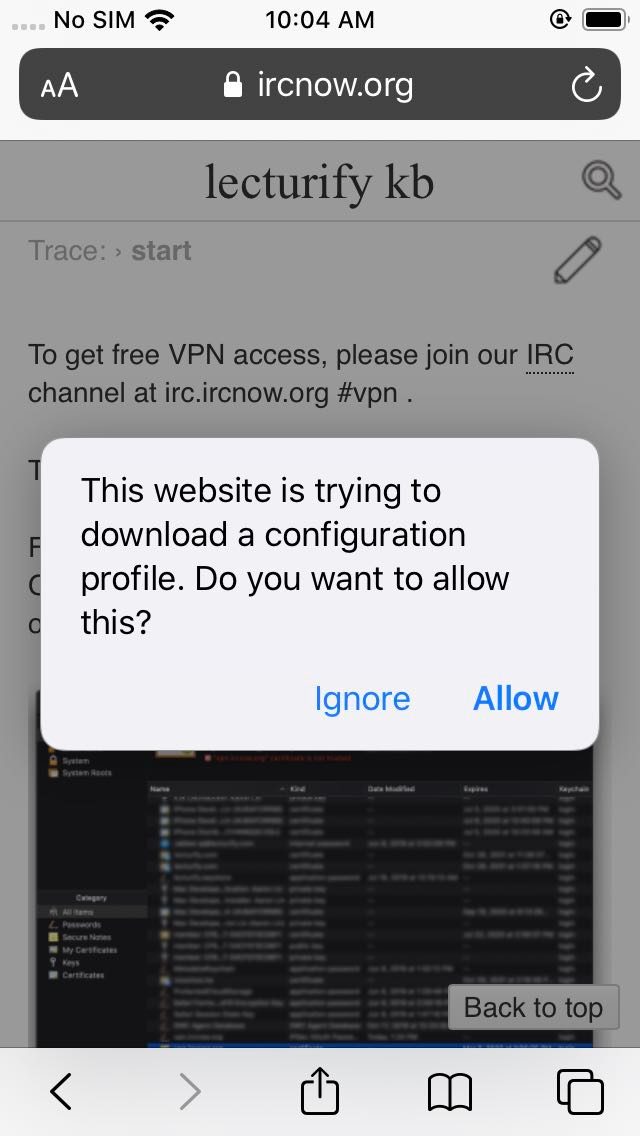Viewport: 640px width, 1136px height.
Task: Open Safari bookmarks book icon
Action: coord(449,1092)
